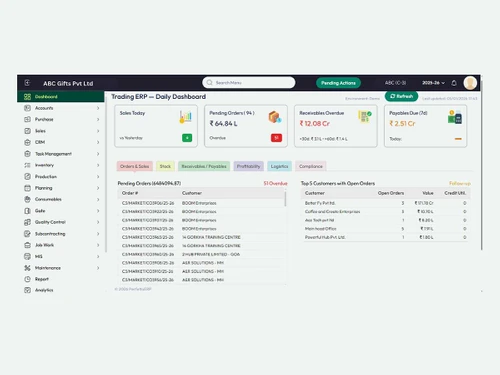Screen dimensions: 500x375
Task: Expand the Purchase menu chevron
Action: pos(98,119)
